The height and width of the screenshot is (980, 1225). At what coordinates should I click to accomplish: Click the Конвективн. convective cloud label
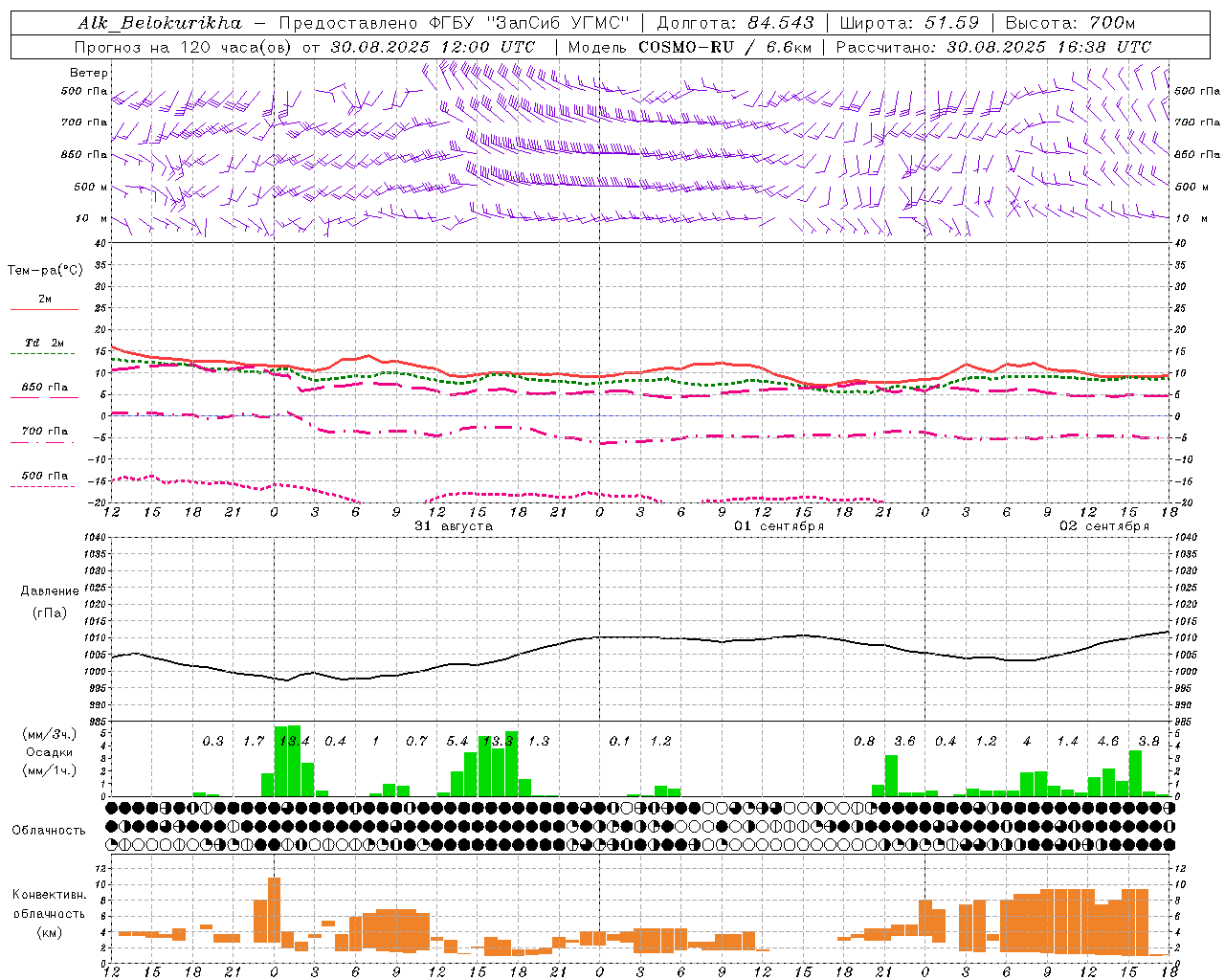(49, 894)
